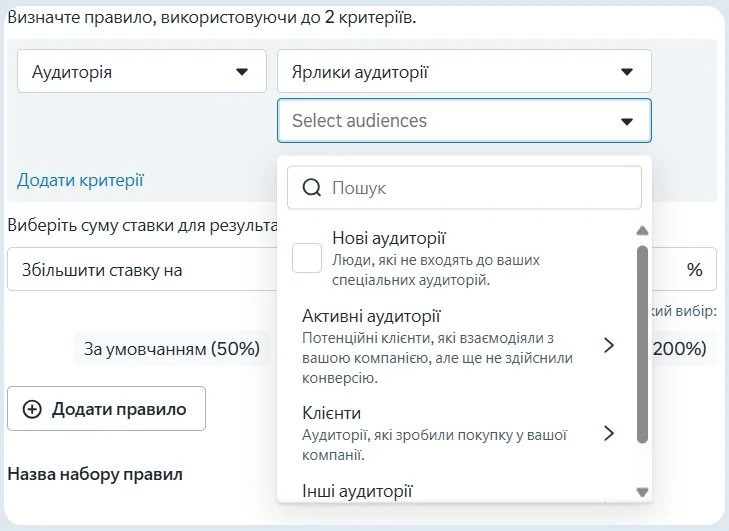This screenshot has width=729, height=531.
Task: Open the Ярлики аудиторії dropdown
Action: coord(464,71)
